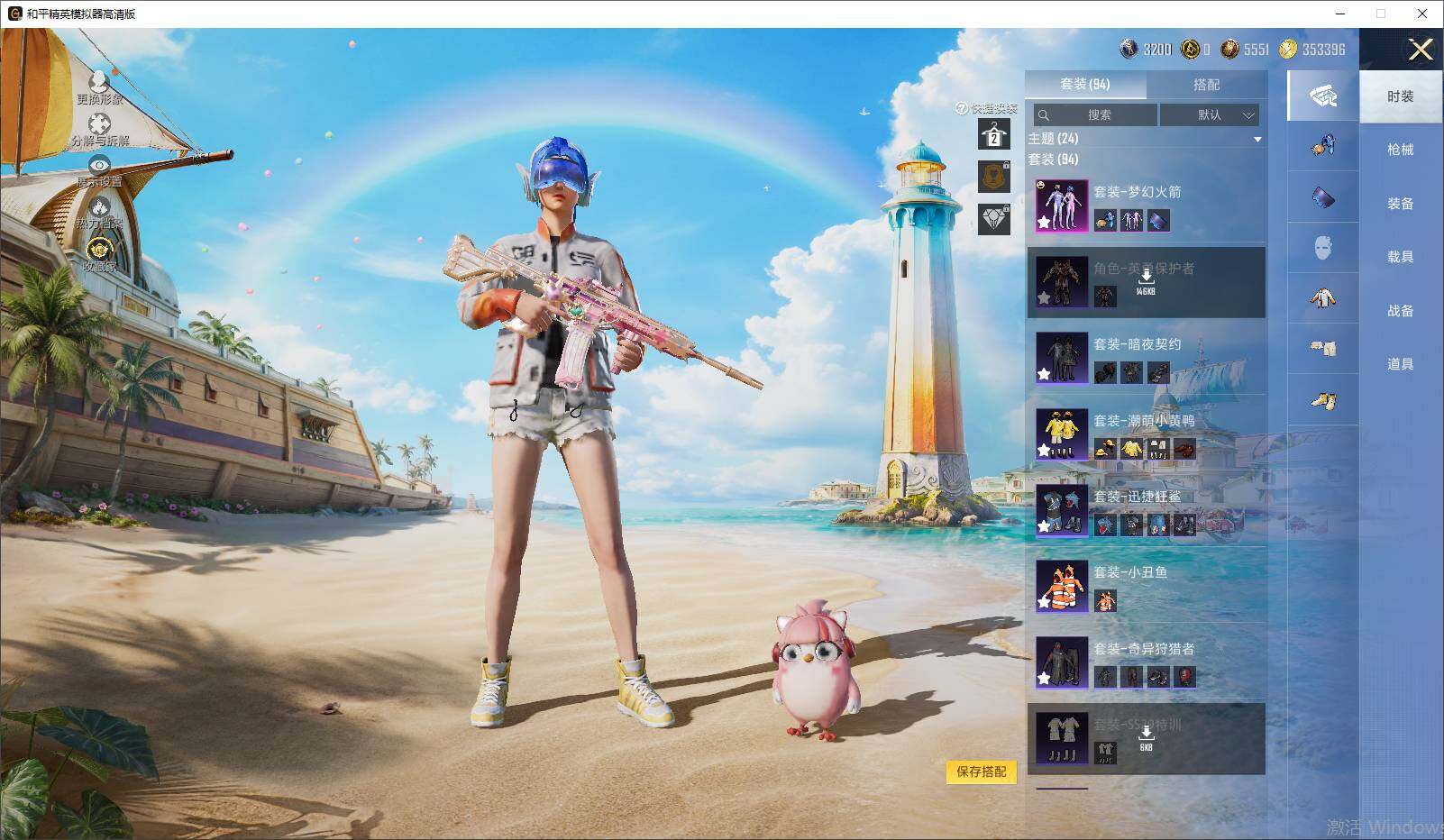Select the 套装(94) tab
1444x840 pixels.
pos(1085,84)
